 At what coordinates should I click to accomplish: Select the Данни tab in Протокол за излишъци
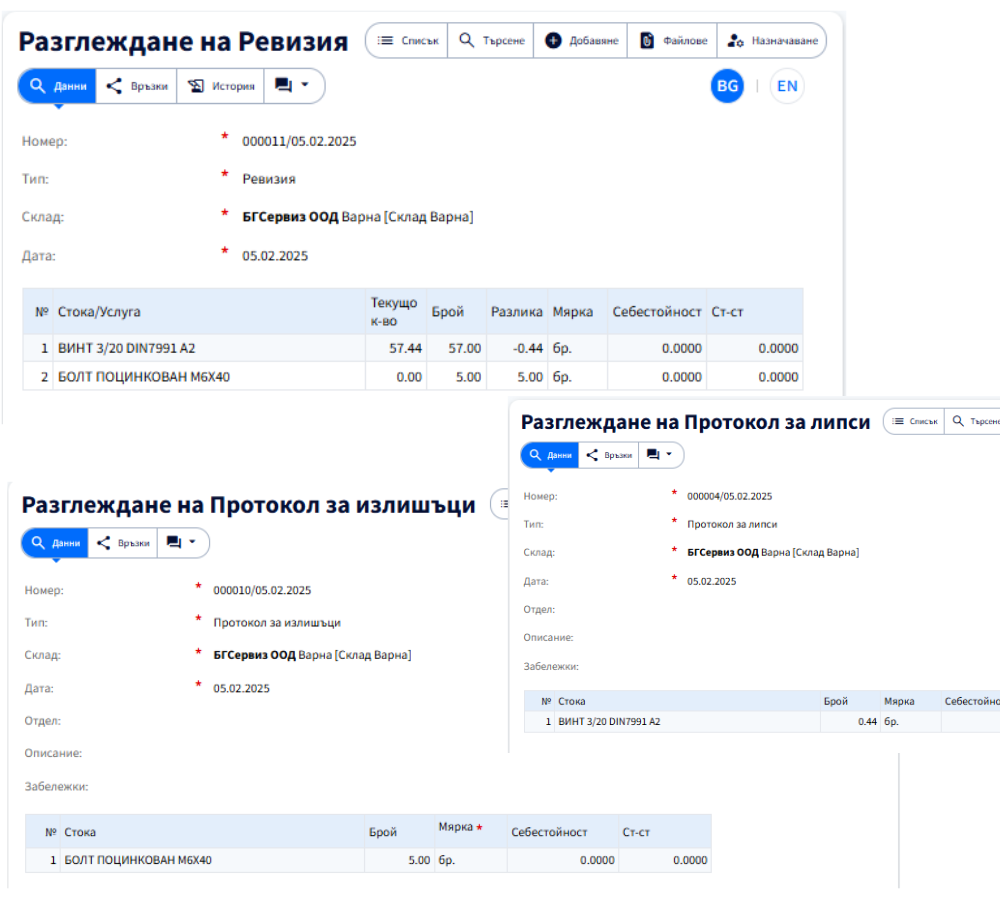tap(54, 542)
